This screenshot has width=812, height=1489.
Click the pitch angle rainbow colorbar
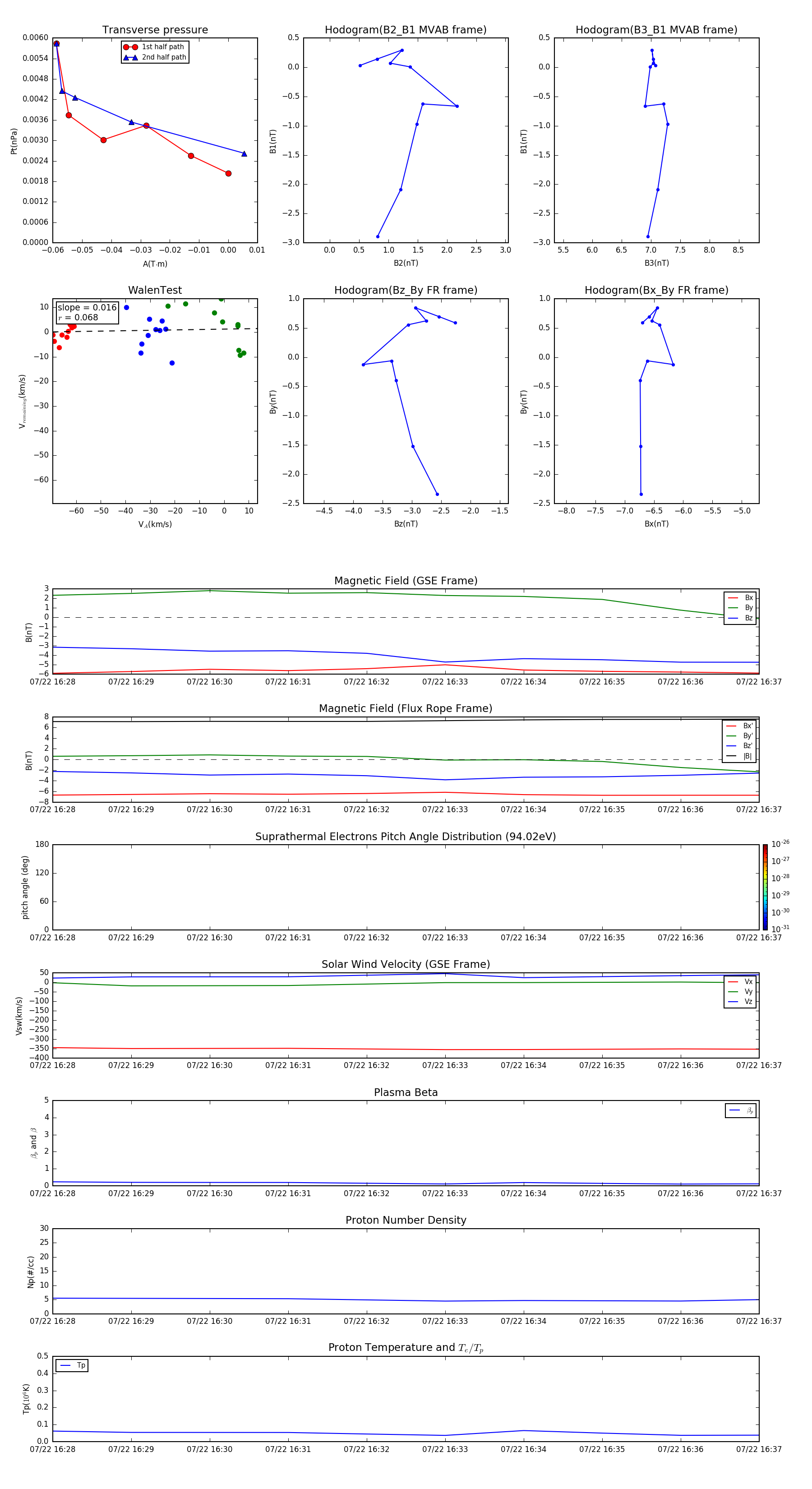click(x=765, y=887)
